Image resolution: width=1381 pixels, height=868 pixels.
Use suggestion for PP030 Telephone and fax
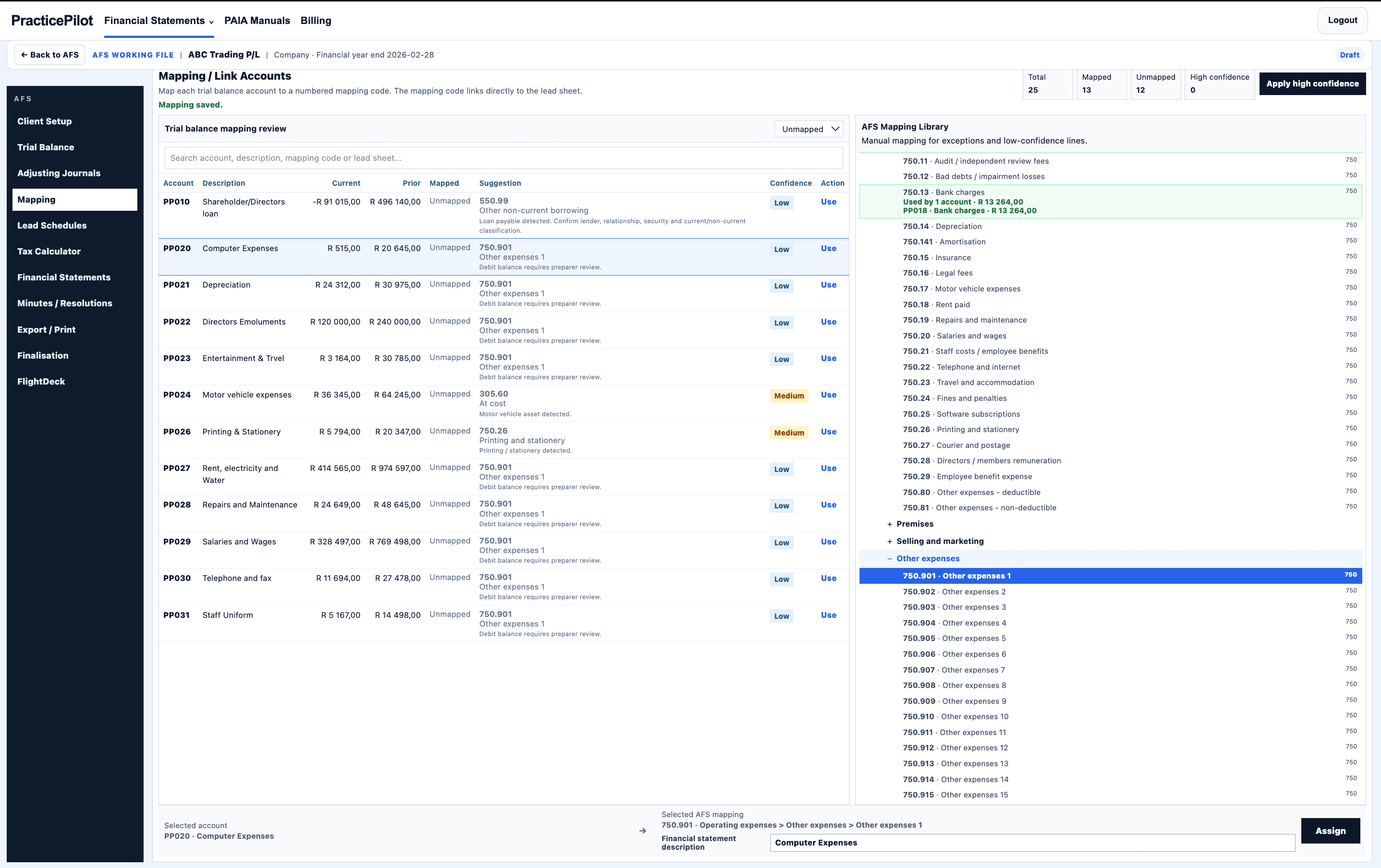(x=828, y=579)
